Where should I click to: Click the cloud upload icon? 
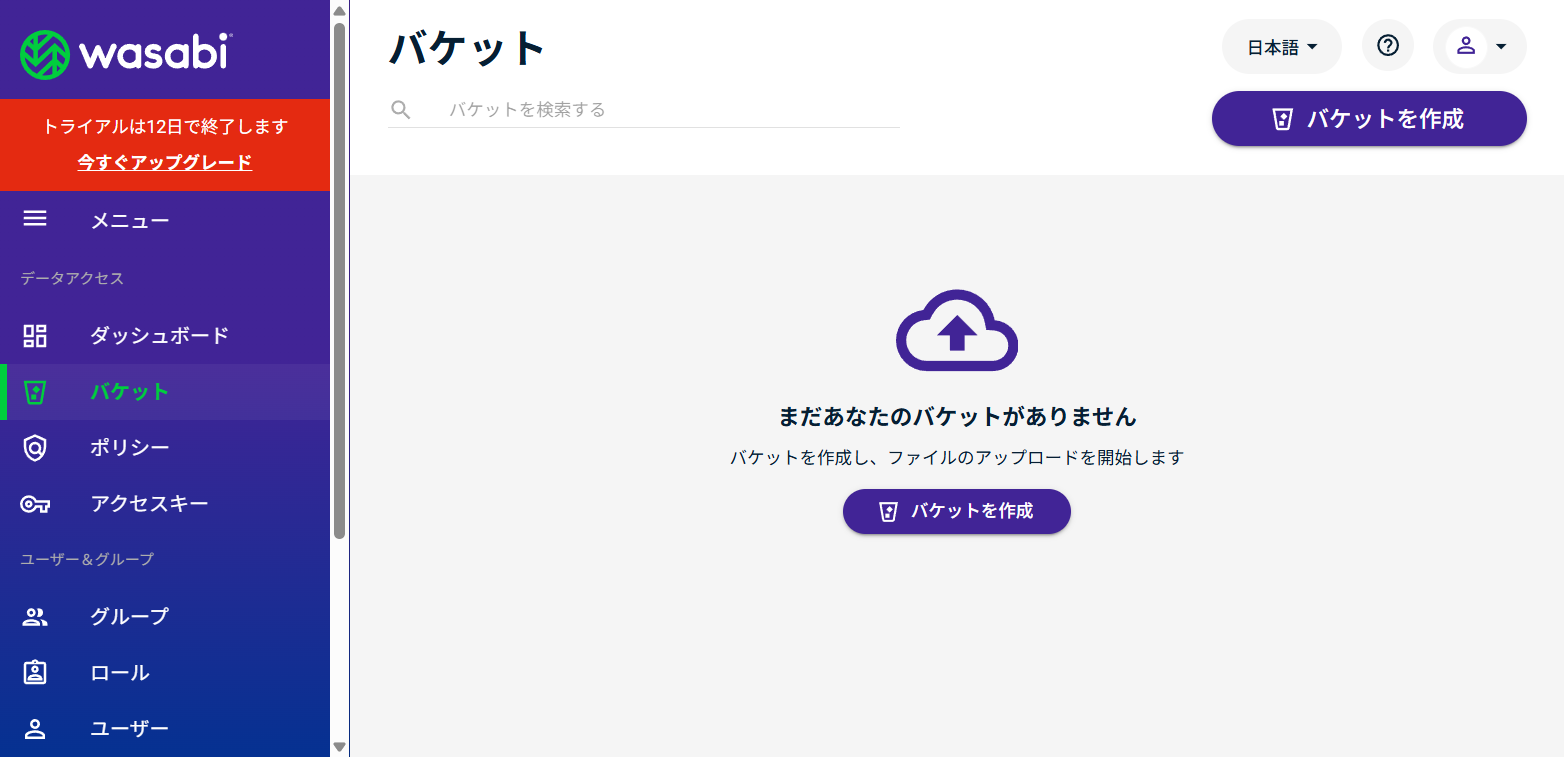[957, 331]
